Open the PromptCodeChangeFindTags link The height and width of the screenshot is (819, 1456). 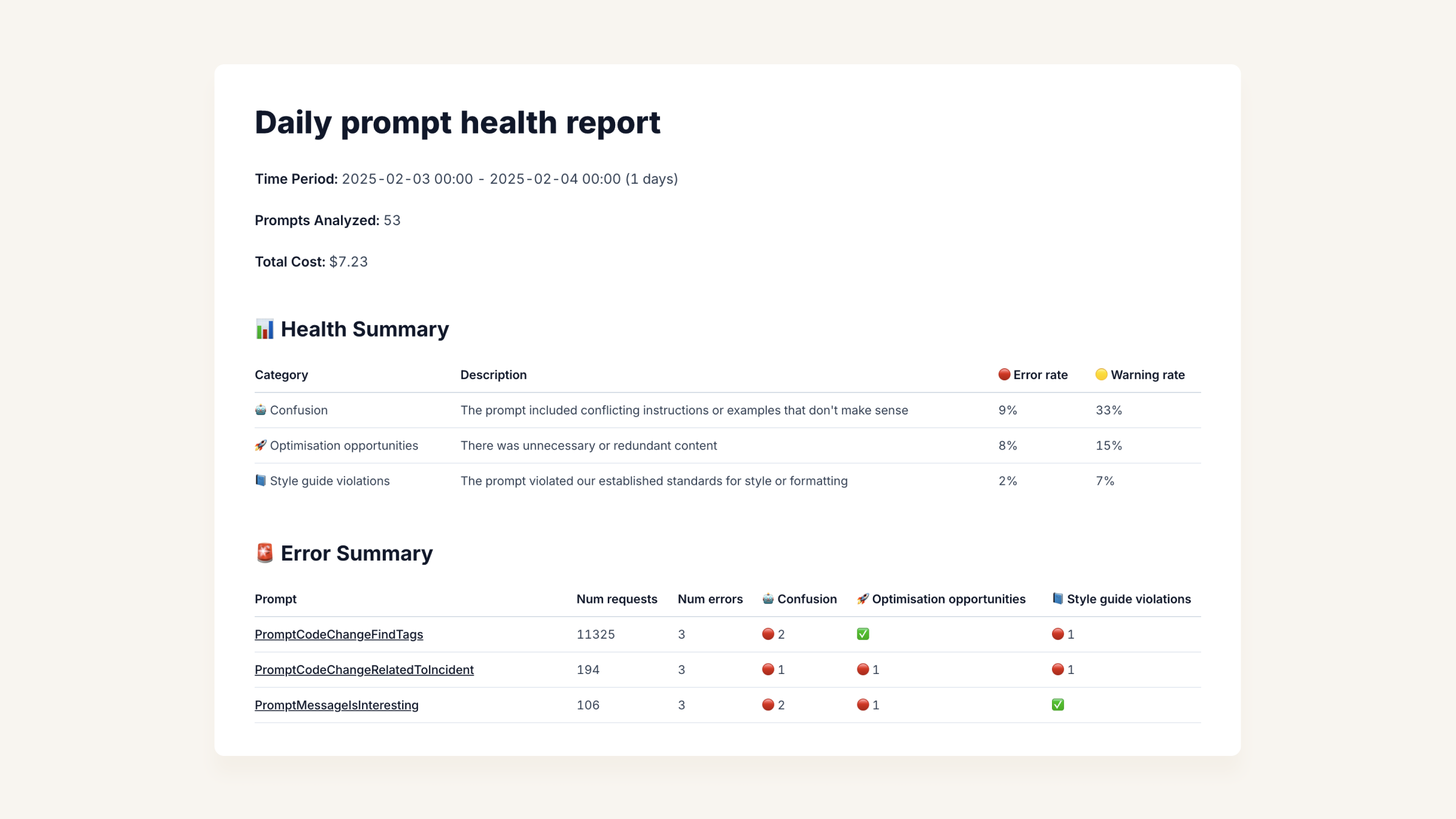click(339, 634)
